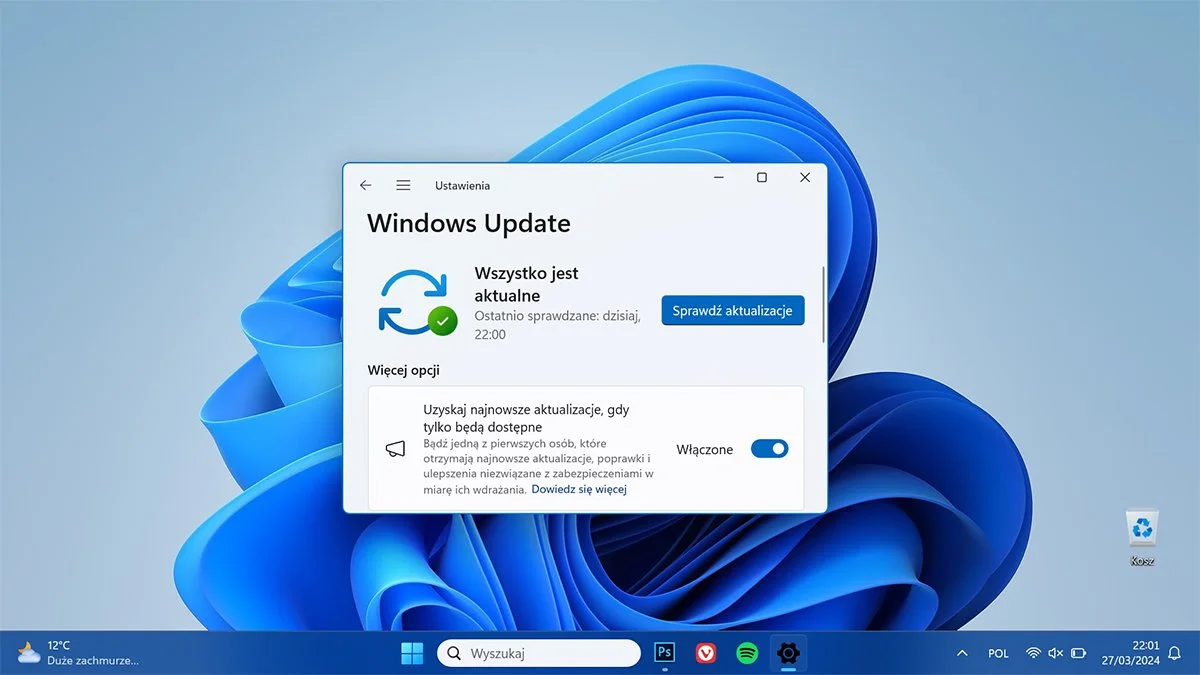
Task: Click the Wi-Fi icon in the system tray
Action: [x=1033, y=652]
